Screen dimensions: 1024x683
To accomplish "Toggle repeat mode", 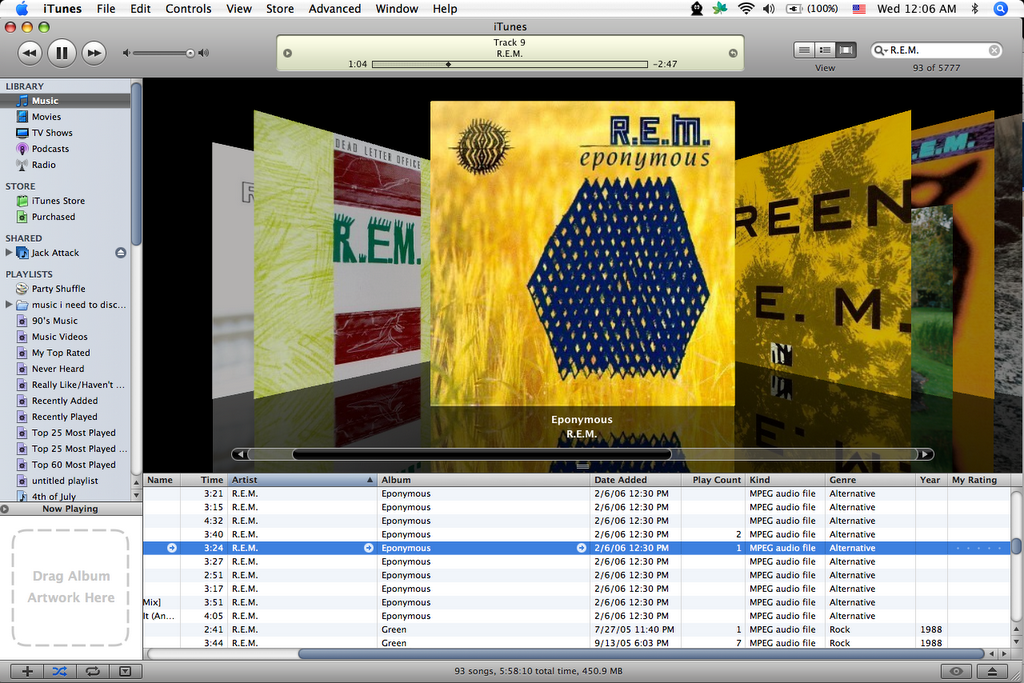I will (92, 671).
